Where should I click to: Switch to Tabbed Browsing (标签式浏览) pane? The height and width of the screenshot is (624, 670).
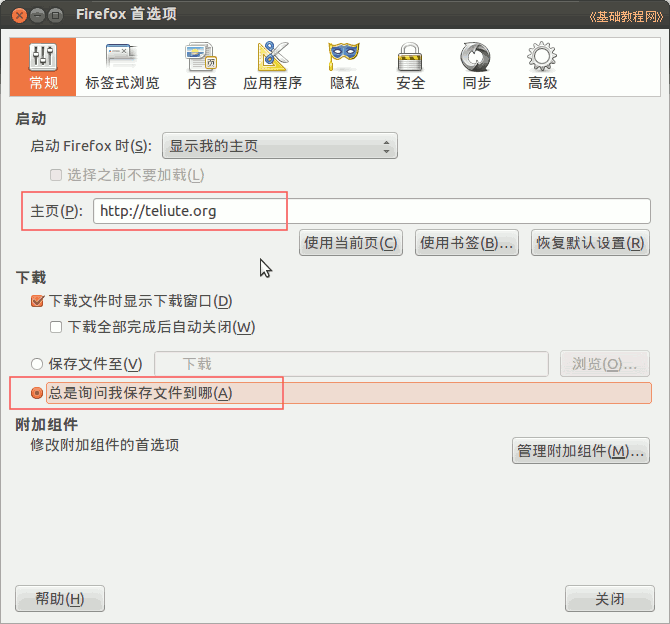tap(122, 67)
